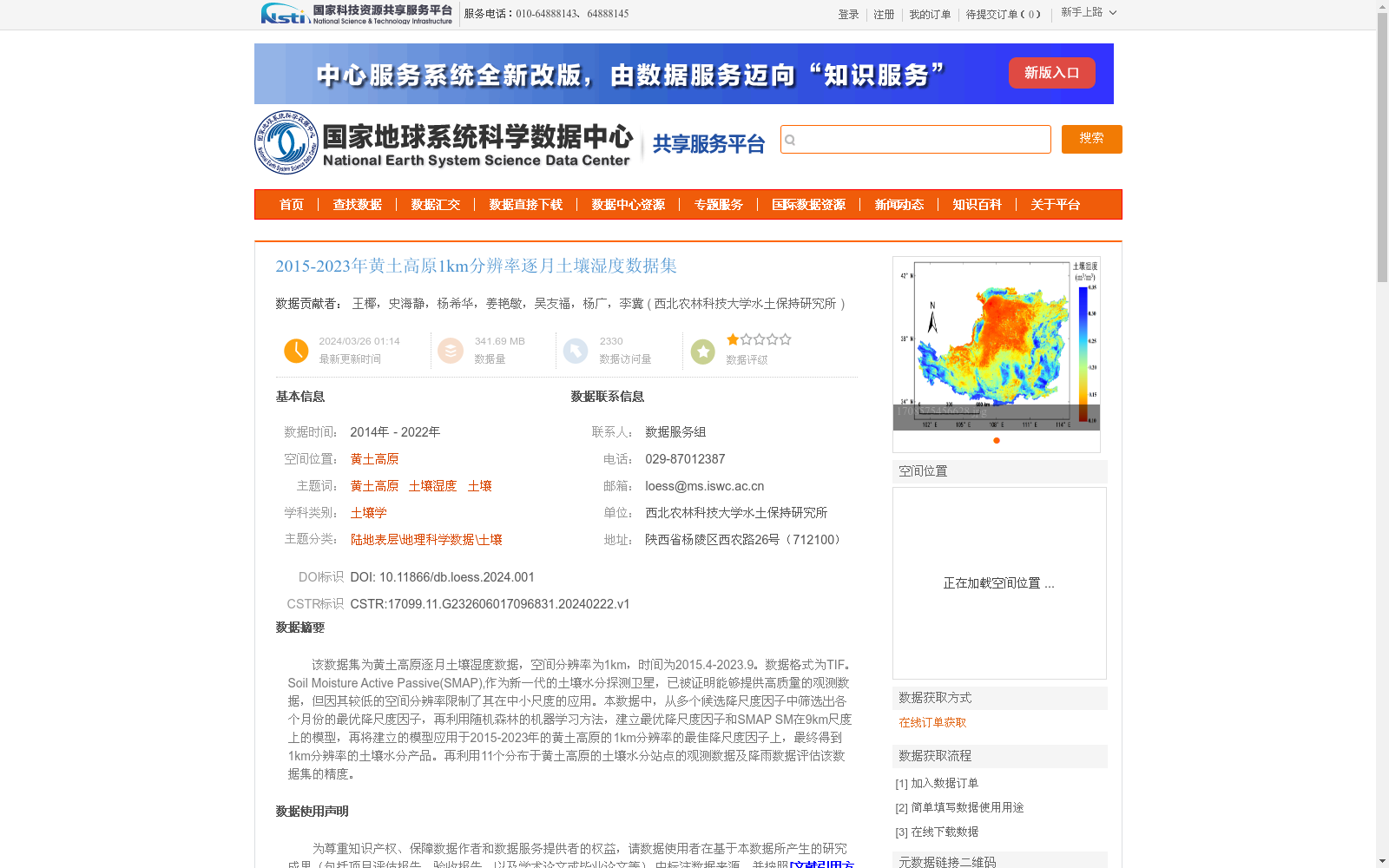Click the 土壤湿度 keyword link
The height and width of the screenshot is (868, 1389).
point(432,486)
